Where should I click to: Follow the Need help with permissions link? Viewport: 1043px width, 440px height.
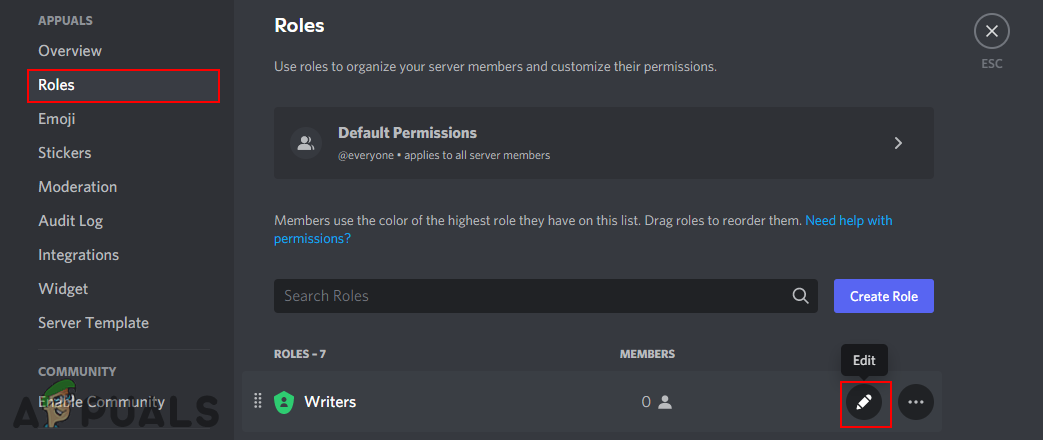pos(583,229)
